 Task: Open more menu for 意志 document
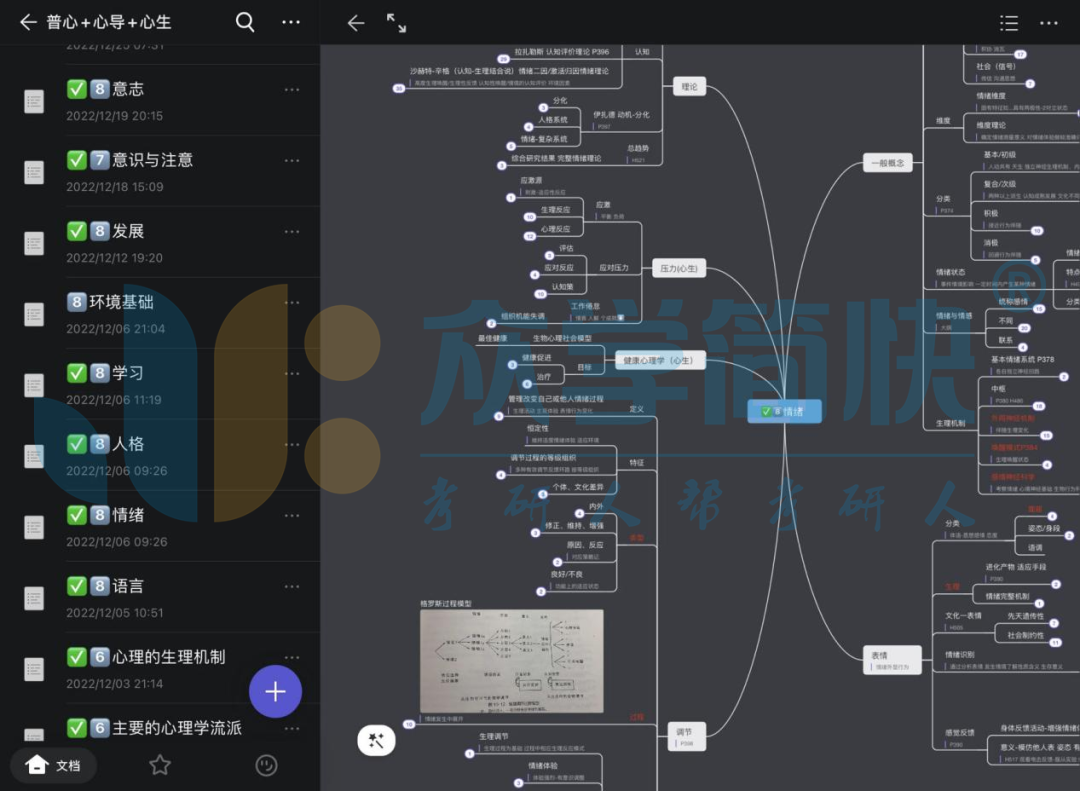click(x=292, y=90)
